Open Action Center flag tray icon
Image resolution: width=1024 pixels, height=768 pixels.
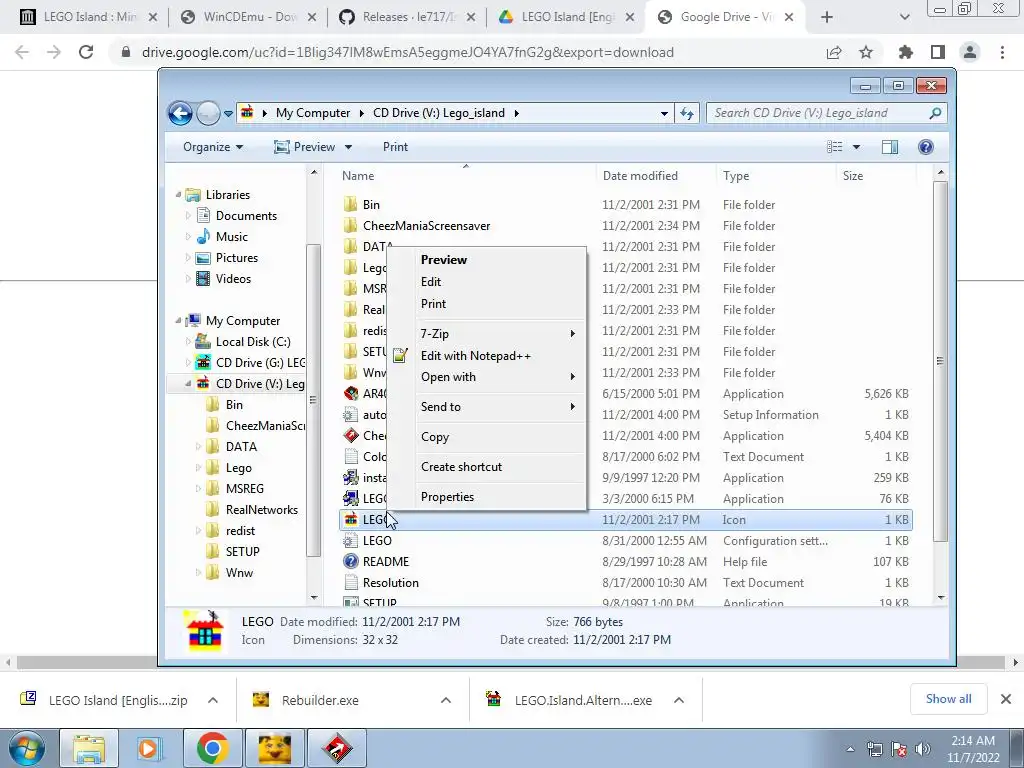point(899,749)
